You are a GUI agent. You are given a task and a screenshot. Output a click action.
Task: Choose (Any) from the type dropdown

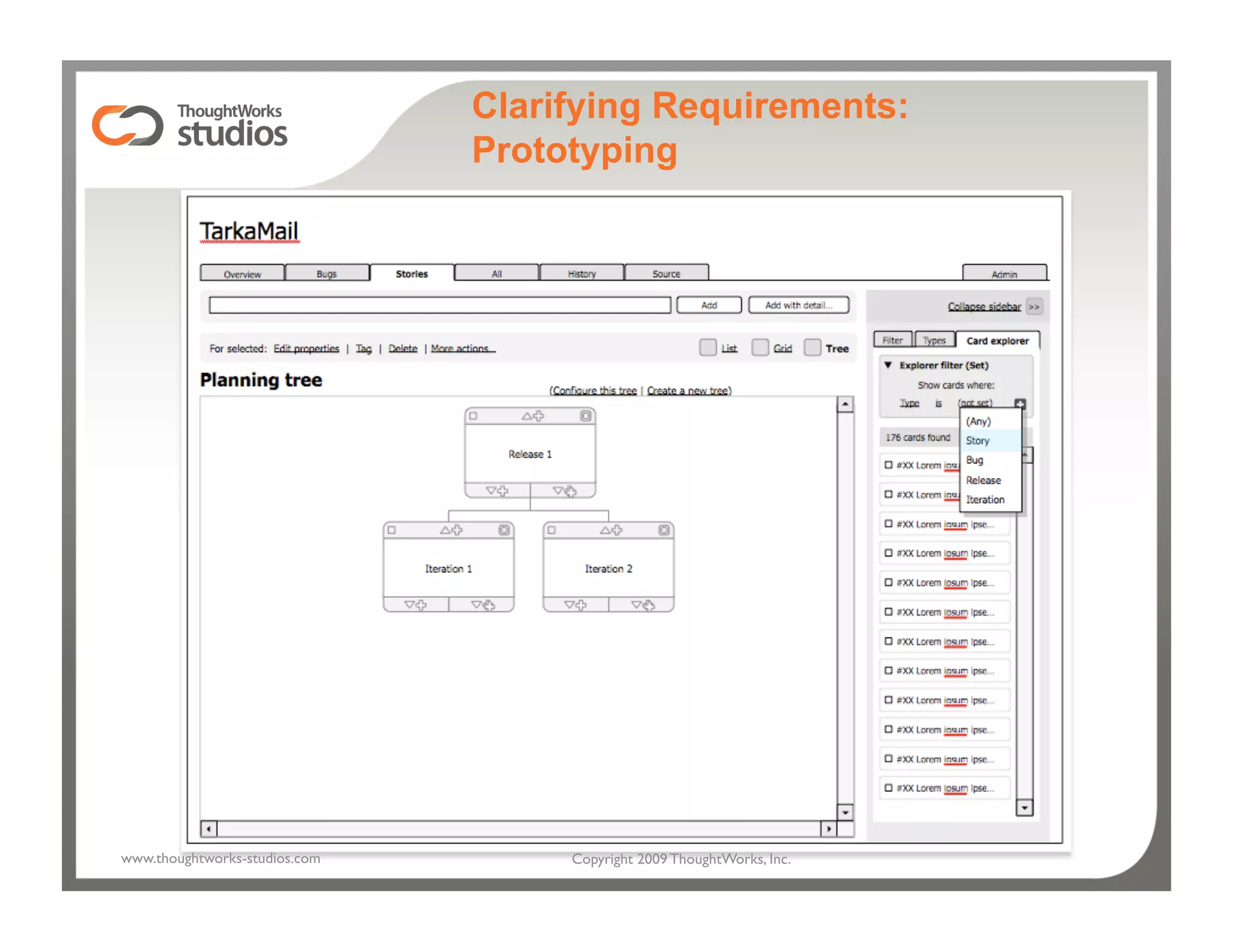click(x=990, y=421)
